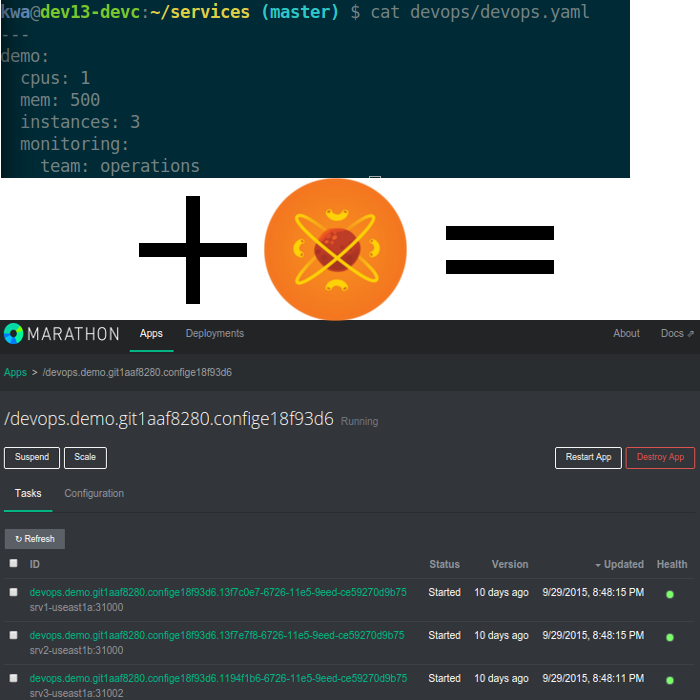Toggle the select-all tasks checkbox
This screenshot has width=700, height=700.
(x=13, y=563)
